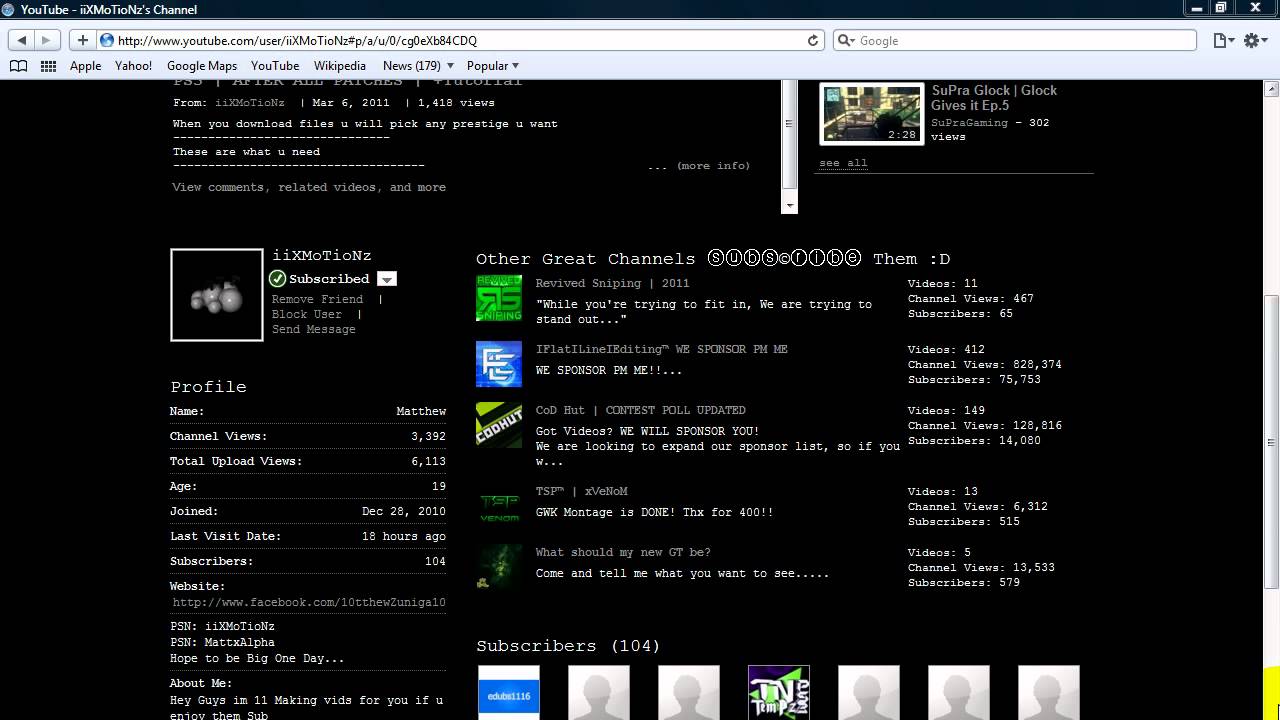Open the Google Maps bookmark
1280x720 pixels.
point(202,66)
